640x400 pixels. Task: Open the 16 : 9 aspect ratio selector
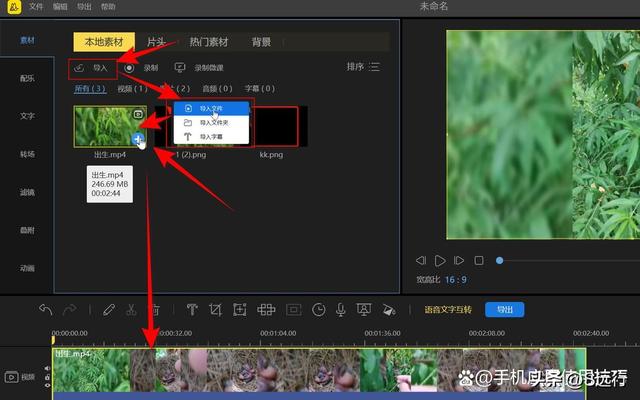456,280
